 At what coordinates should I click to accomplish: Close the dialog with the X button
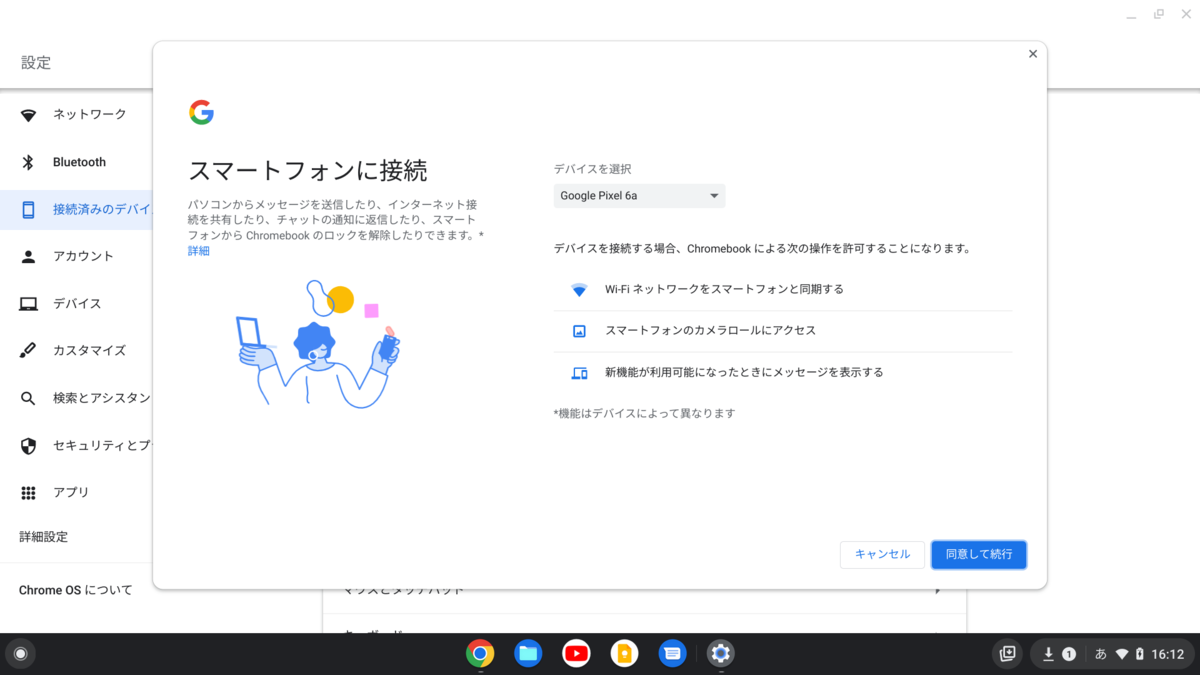[1033, 54]
